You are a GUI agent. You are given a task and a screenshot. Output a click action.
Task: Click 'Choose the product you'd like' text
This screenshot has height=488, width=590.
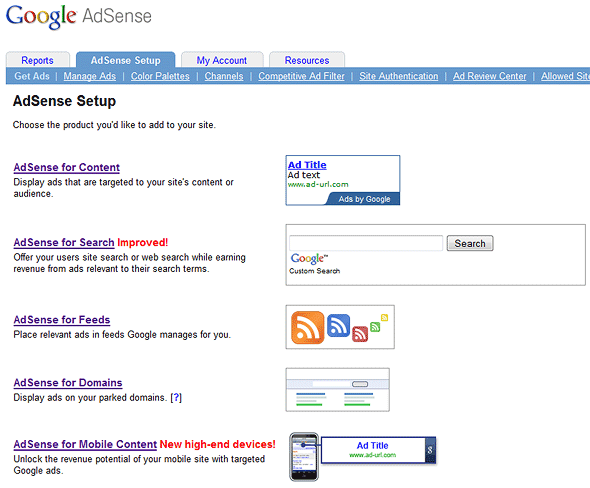point(114,125)
